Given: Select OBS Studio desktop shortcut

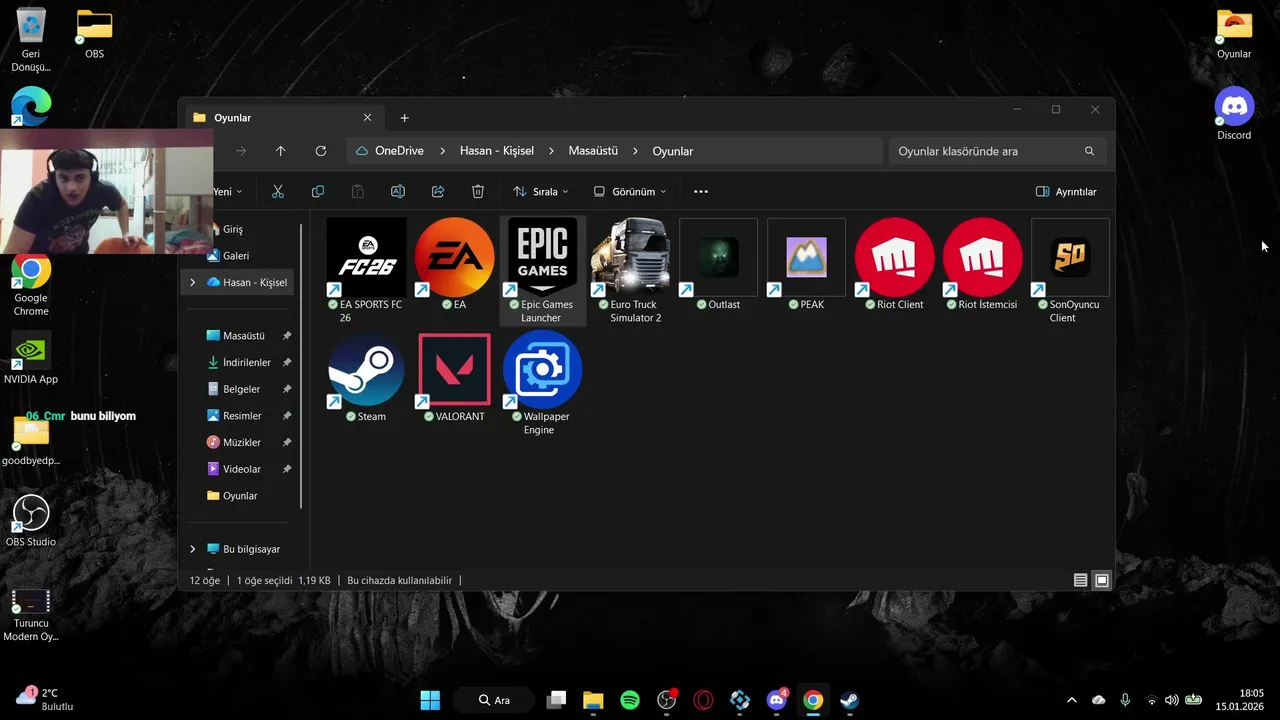Looking at the screenshot, I should coord(31,521).
